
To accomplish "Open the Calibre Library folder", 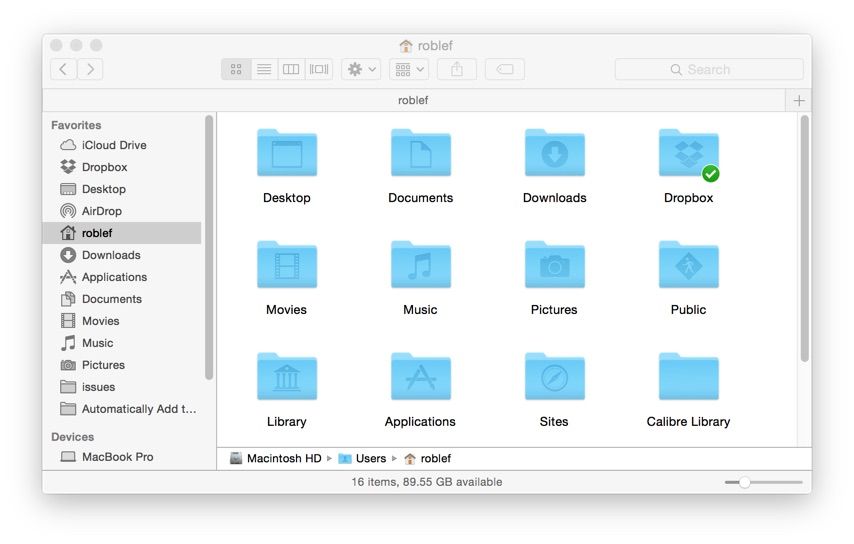I will tap(688, 378).
